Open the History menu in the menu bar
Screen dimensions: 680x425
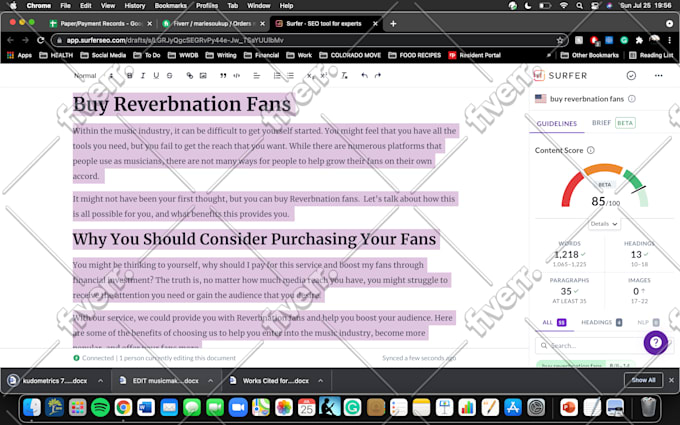[x=135, y=6]
